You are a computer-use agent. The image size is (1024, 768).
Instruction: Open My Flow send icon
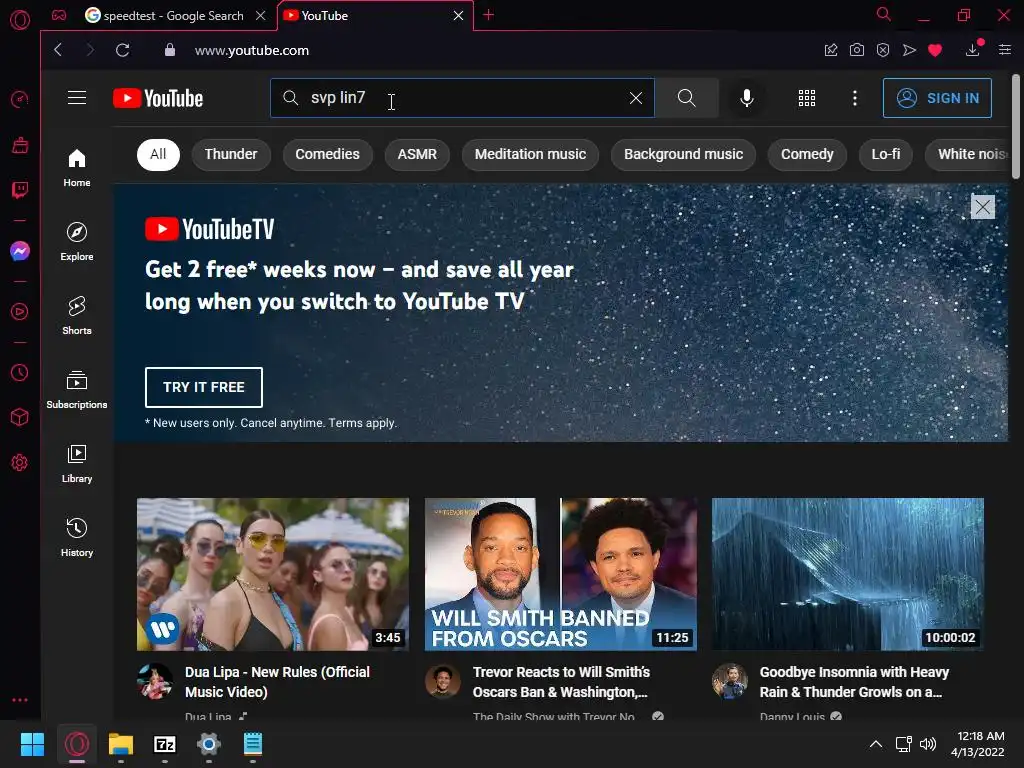point(909,50)
